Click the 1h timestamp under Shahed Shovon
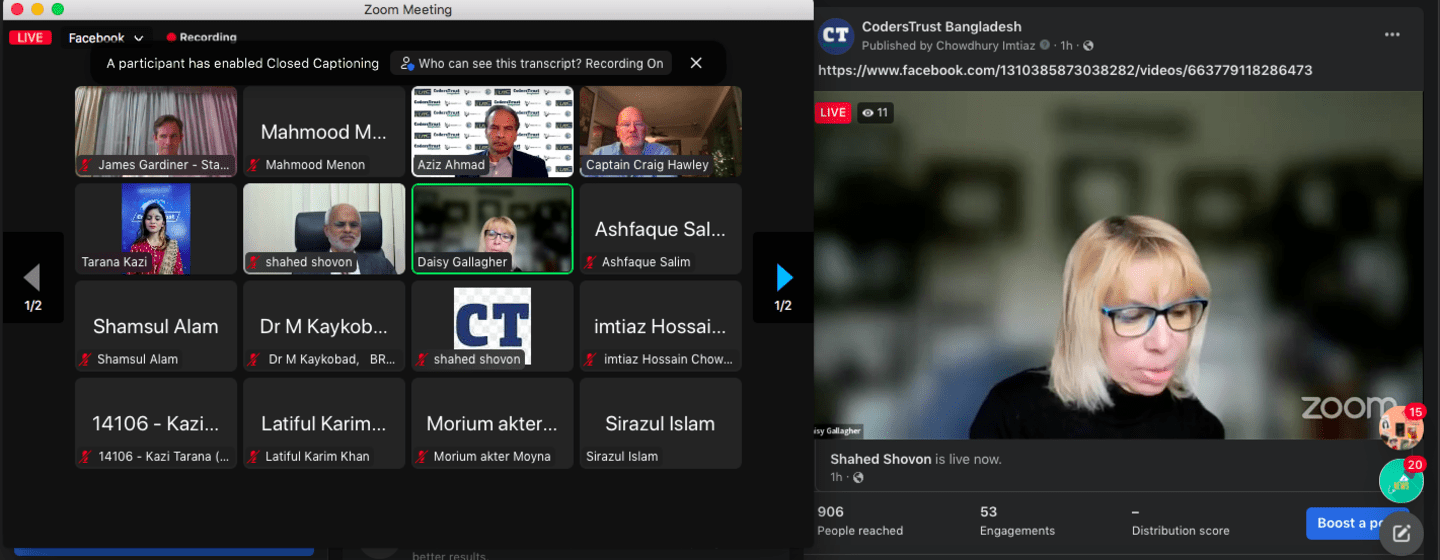Screen dimensions: 1440x560 tap(836, 477)
